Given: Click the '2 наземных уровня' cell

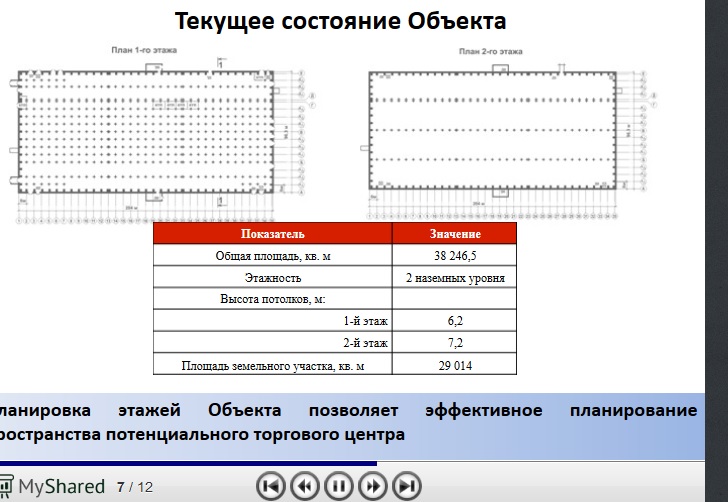Looking at the screenshot, I should [x=455, y=278].
